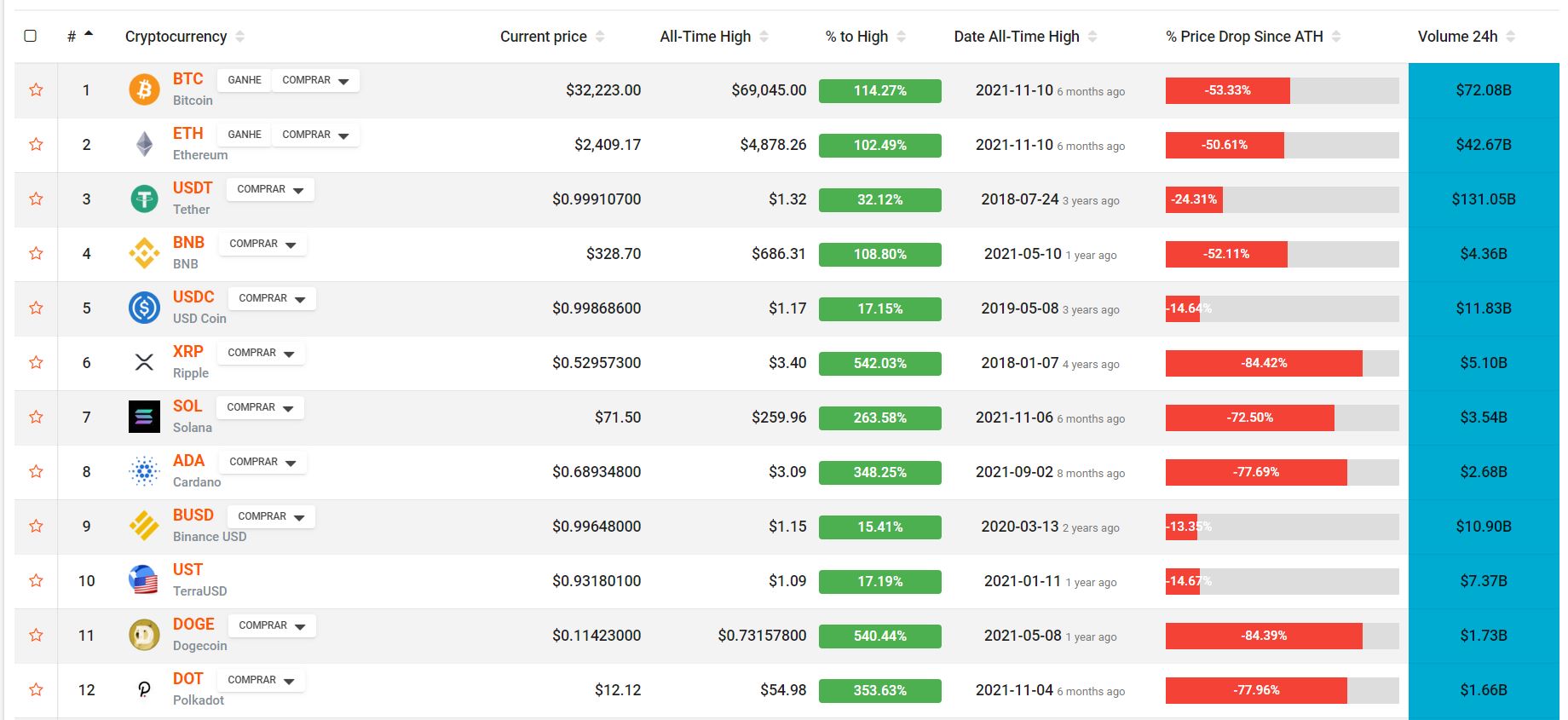
Task: Open the COMPRAR dropdown for SOL
Action: [260, 407]
